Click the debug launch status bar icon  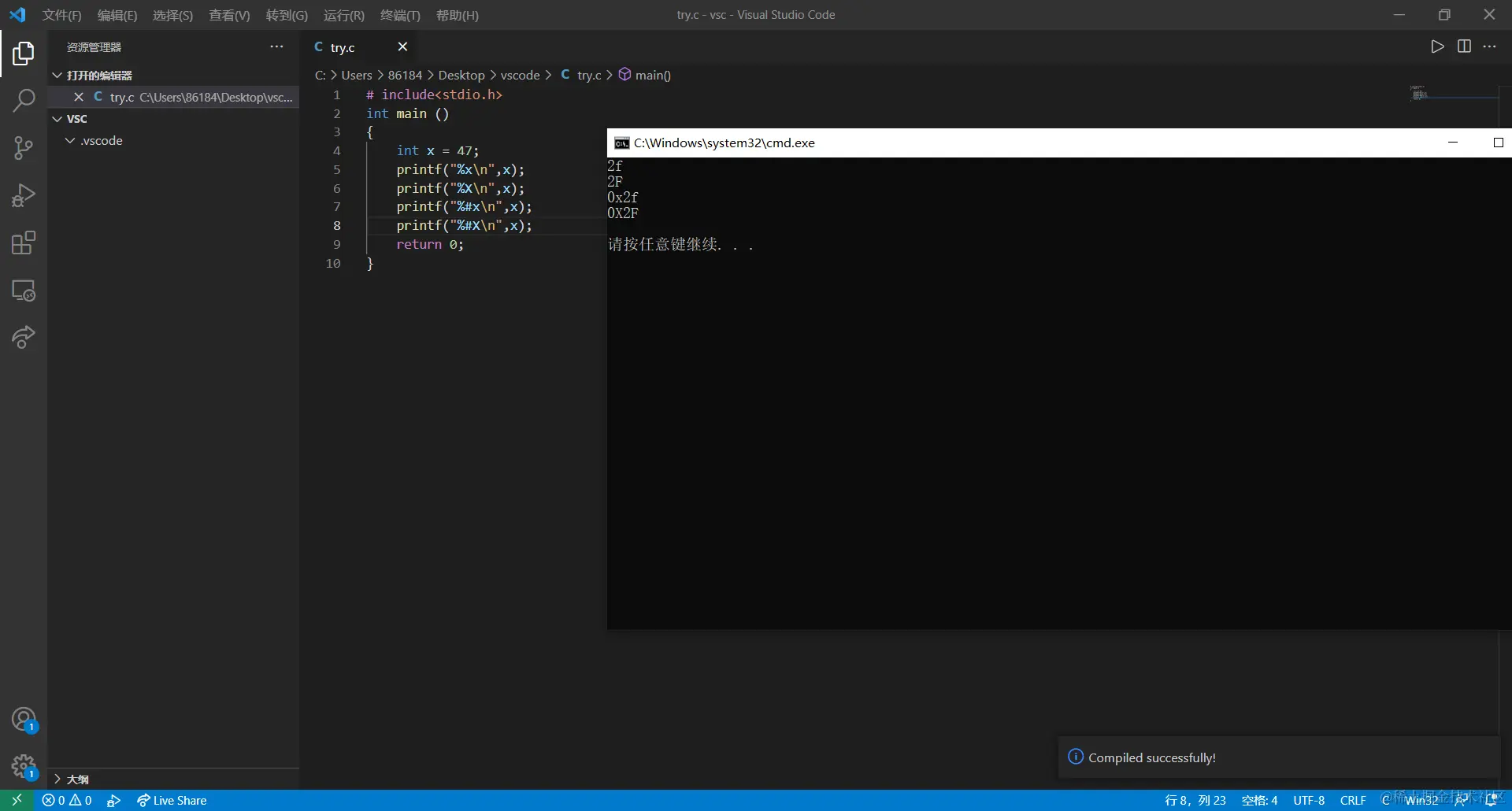tap(114, 800)
